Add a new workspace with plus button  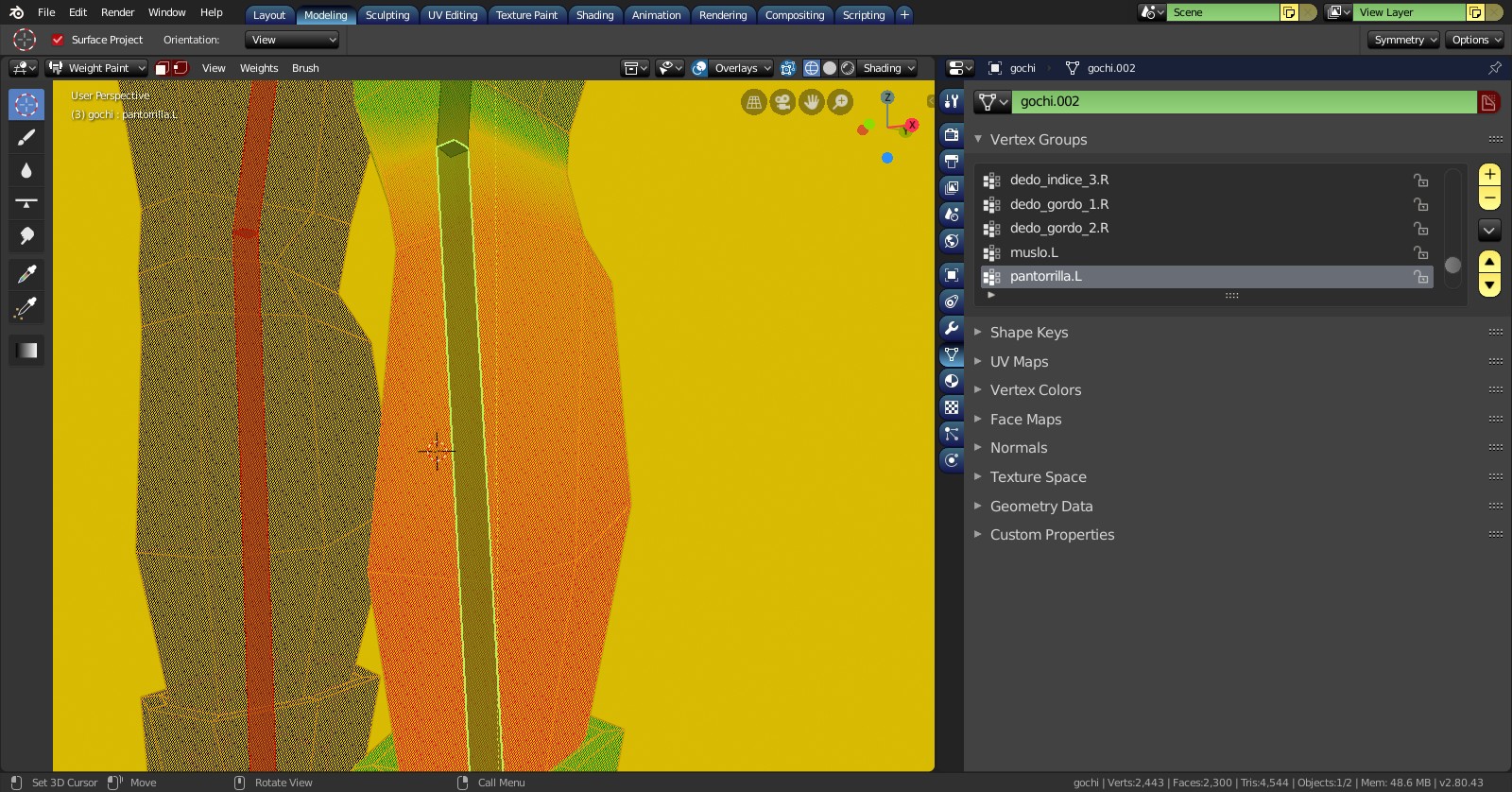coord(904,14)
